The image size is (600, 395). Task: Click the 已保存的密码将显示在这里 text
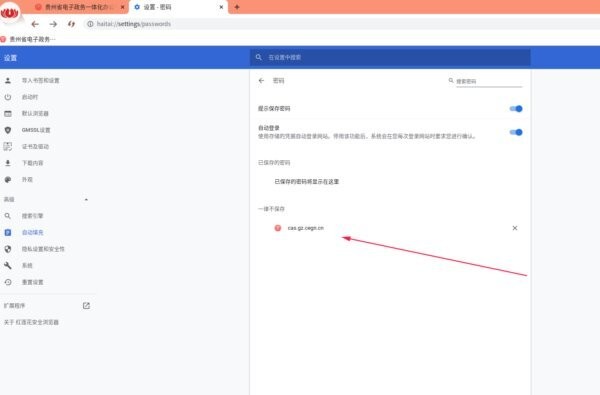[307, 181]
